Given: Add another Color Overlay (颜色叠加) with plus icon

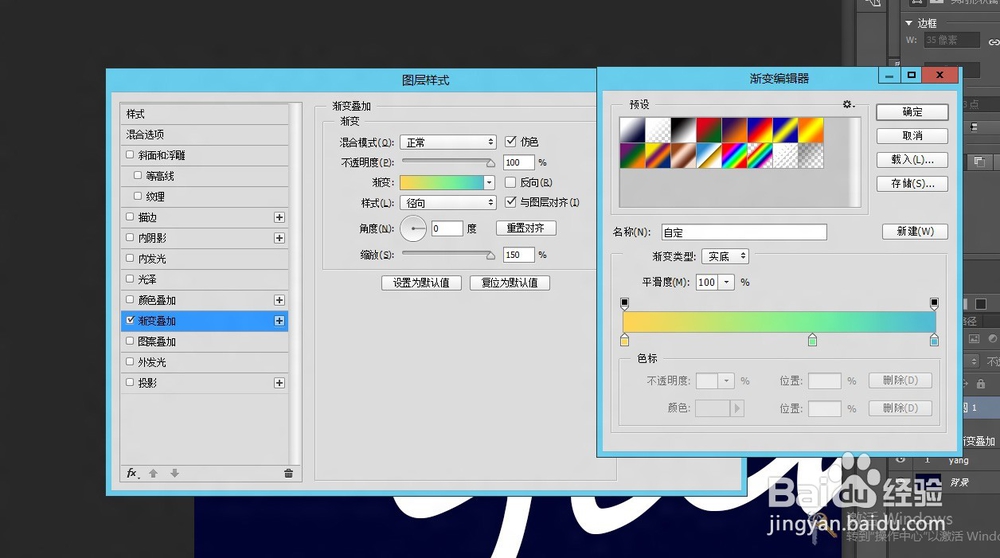Looking at the screenshot, I should click(279, 300).
